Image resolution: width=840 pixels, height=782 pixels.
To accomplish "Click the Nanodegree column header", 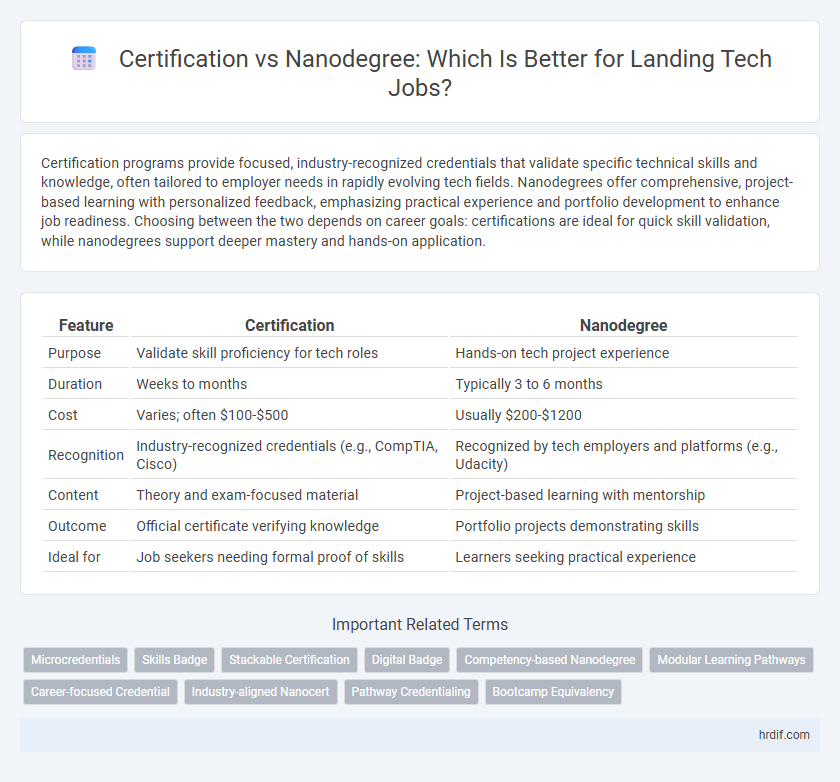I will (624, 325).
